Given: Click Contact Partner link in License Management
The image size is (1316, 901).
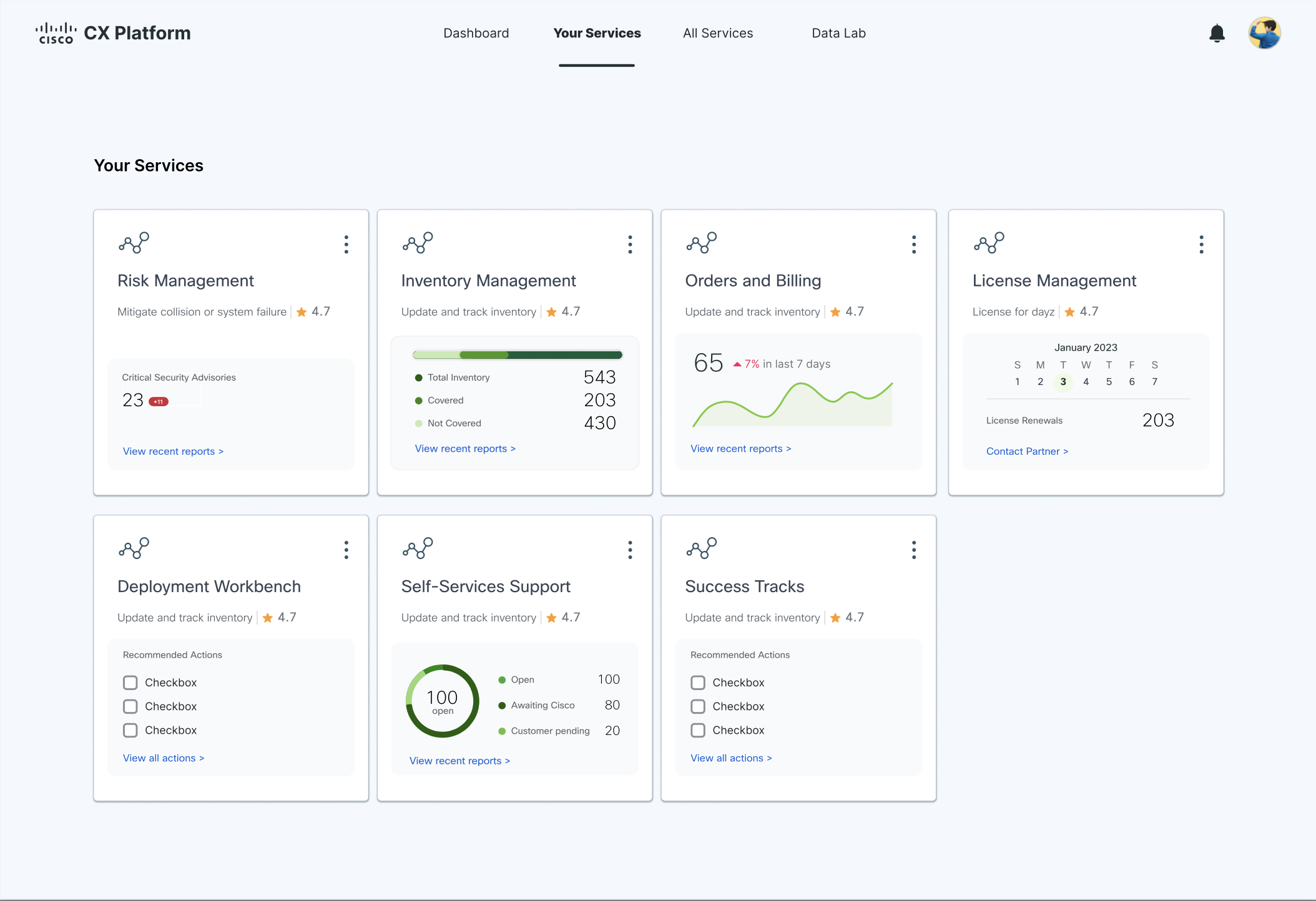Looking at the screenshot, I should (1027, 451).
